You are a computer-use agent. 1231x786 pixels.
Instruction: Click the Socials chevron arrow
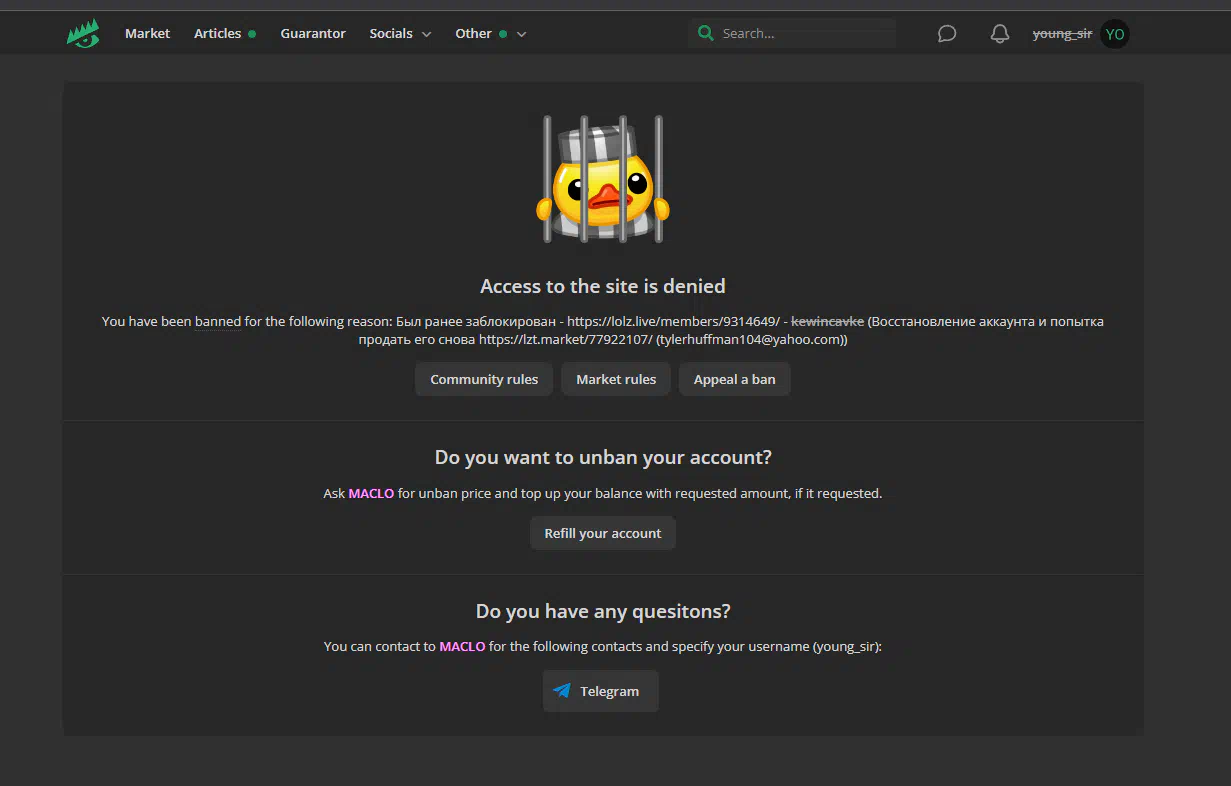(x=426, y=34)
